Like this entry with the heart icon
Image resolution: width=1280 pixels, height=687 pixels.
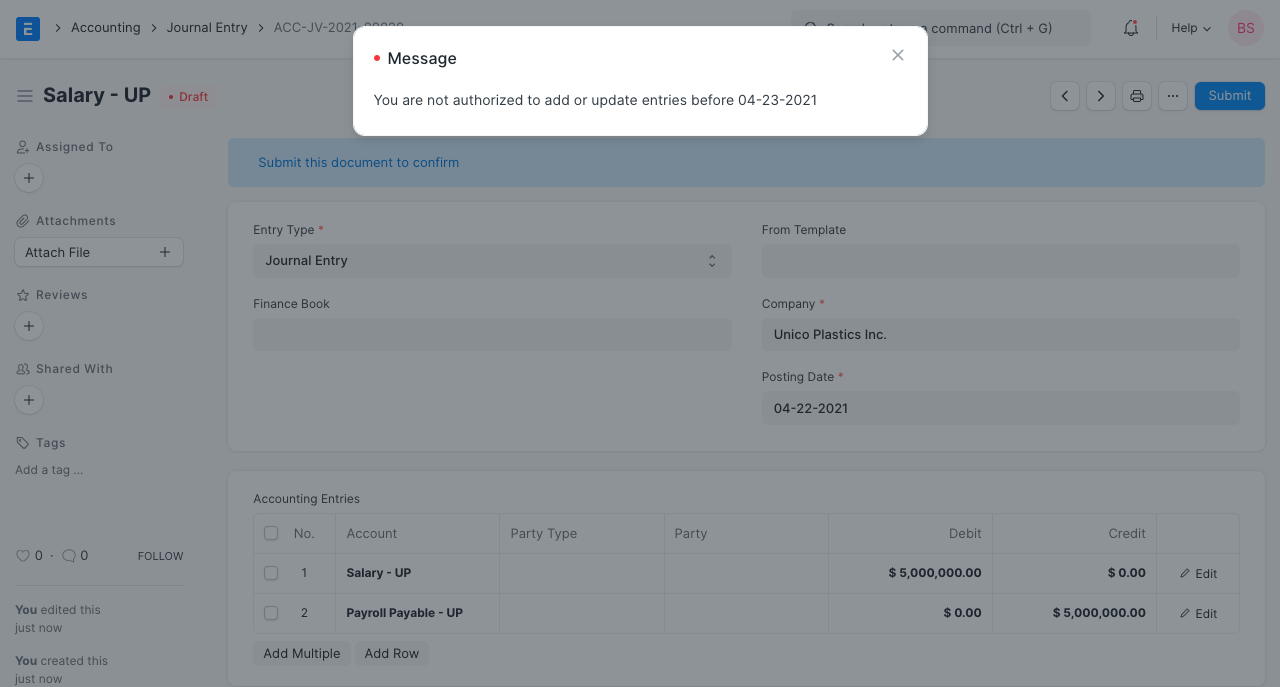(x=21, y=555)
